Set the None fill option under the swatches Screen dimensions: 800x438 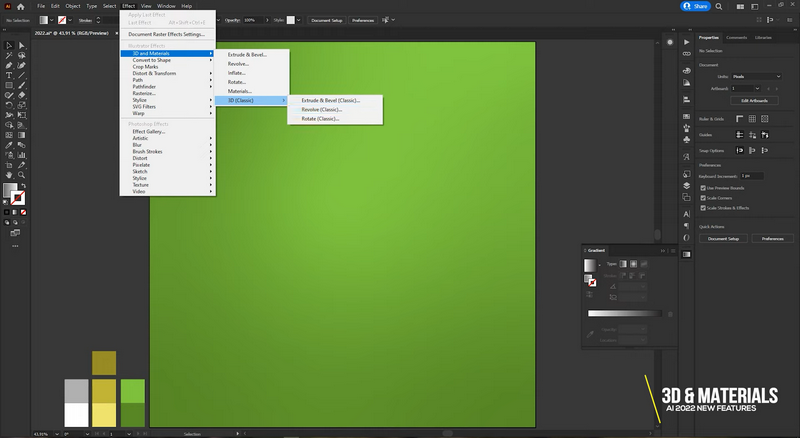(x=23, y=212)
